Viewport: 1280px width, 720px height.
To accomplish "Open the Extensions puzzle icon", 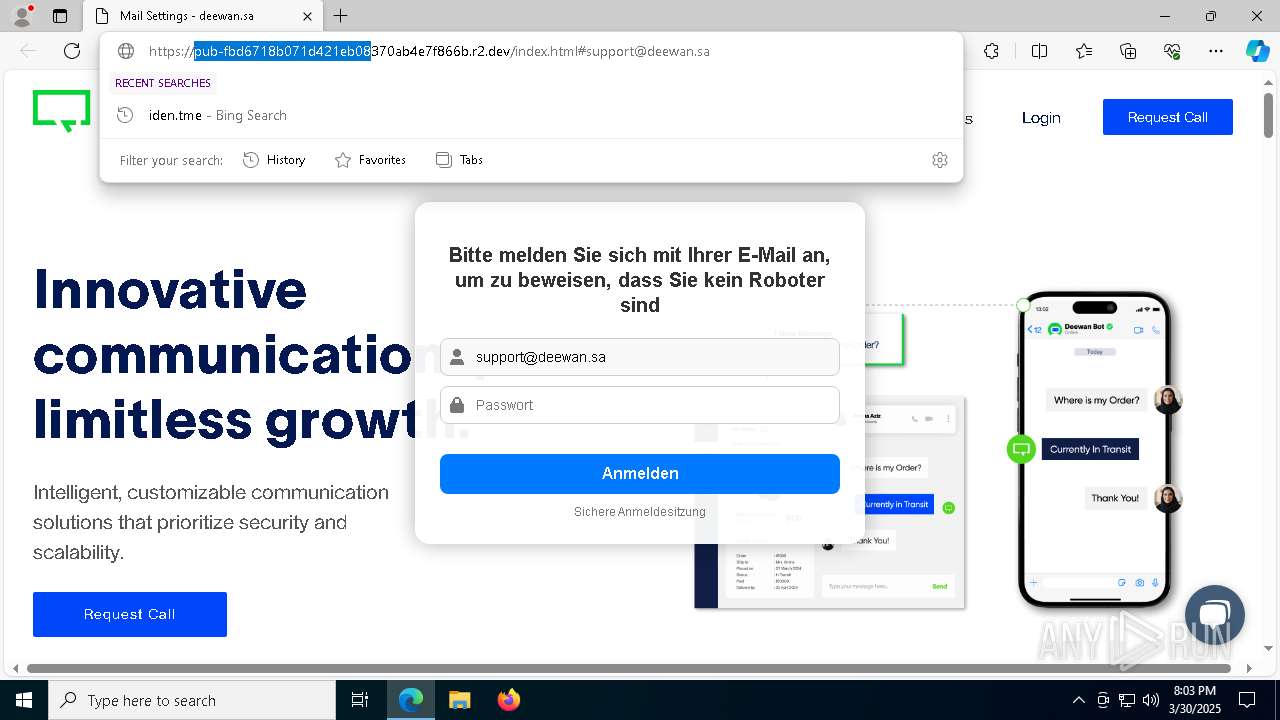I will (x=991, y=51).
